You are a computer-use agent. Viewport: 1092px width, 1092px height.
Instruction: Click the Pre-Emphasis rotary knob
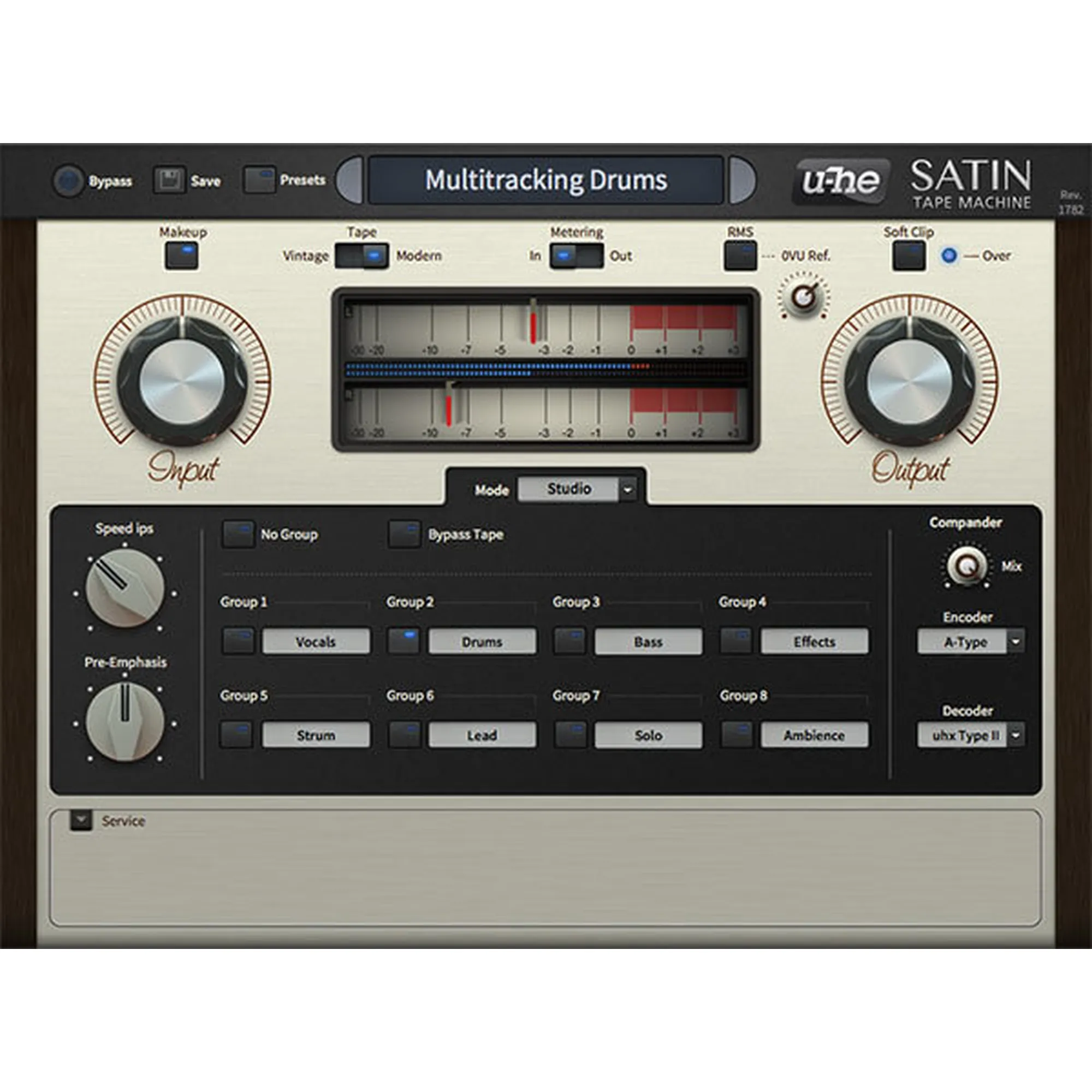pyautogui.click(x=125, y=721)
